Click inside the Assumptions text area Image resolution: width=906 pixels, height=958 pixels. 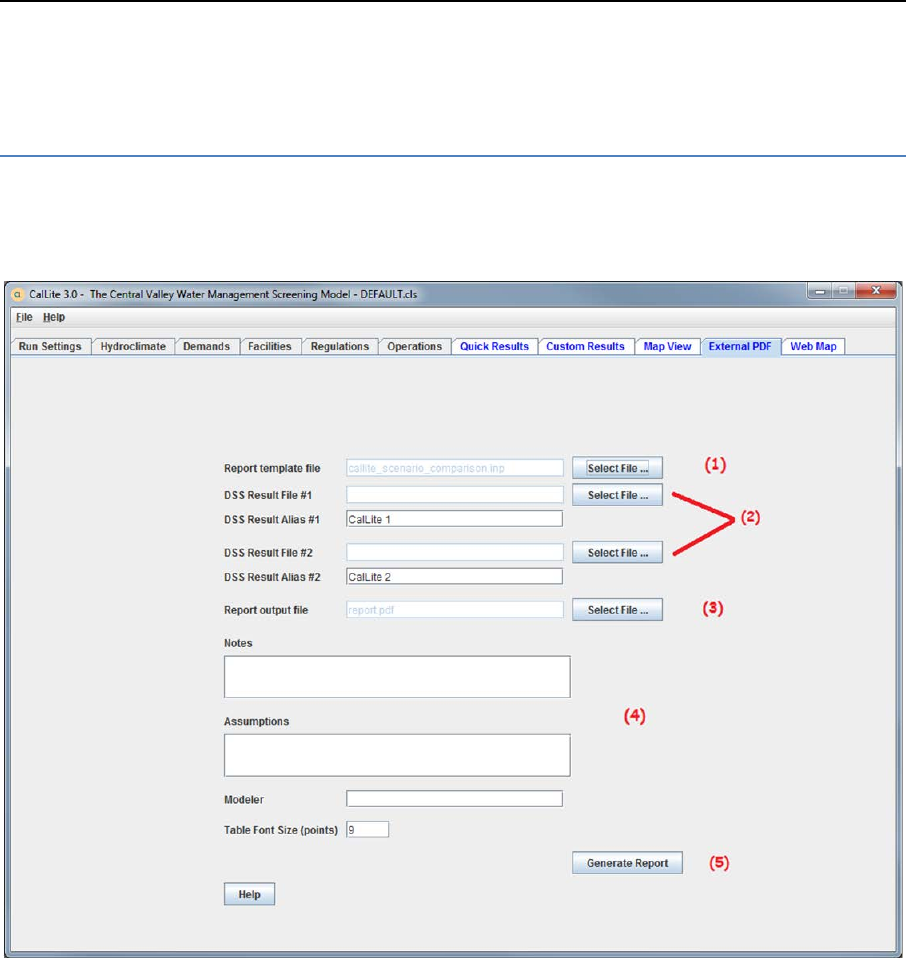[x=397, y=755]
